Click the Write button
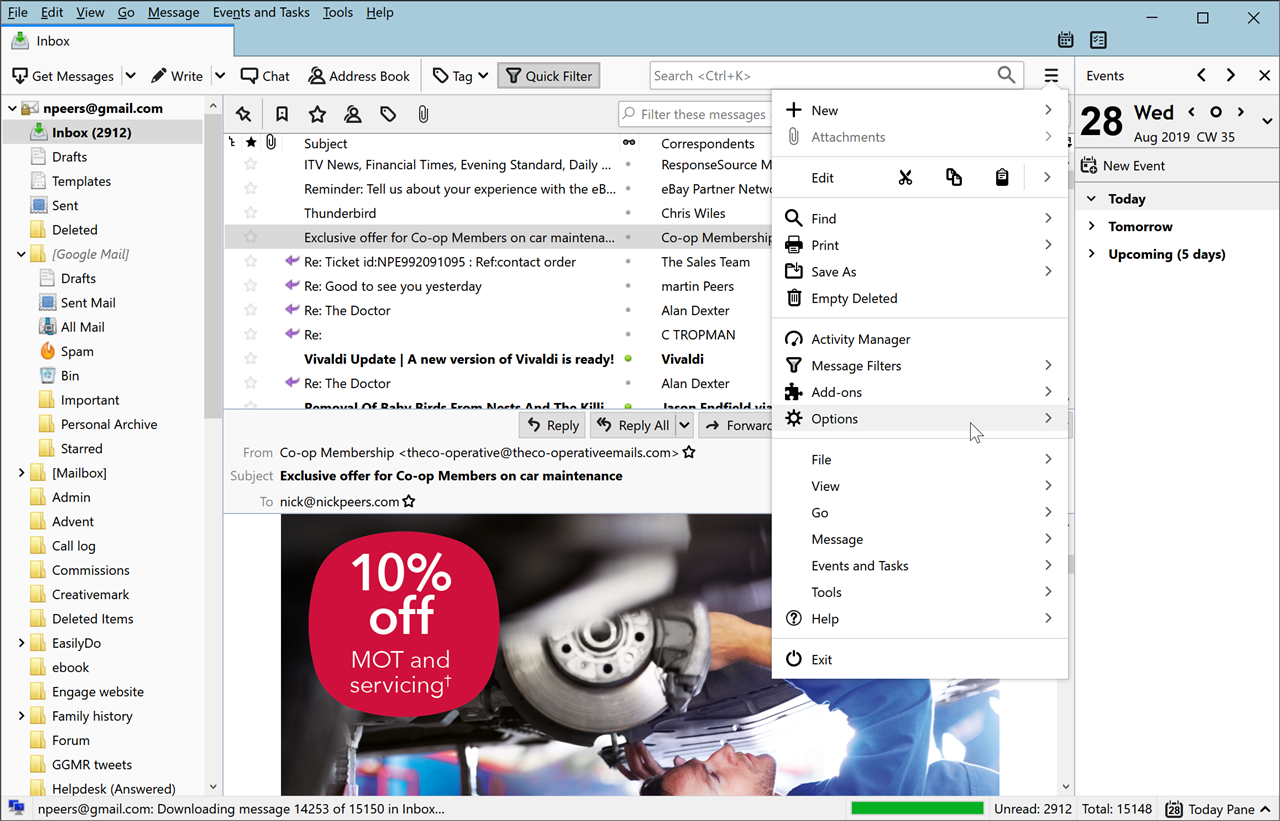 coord(177,75)
